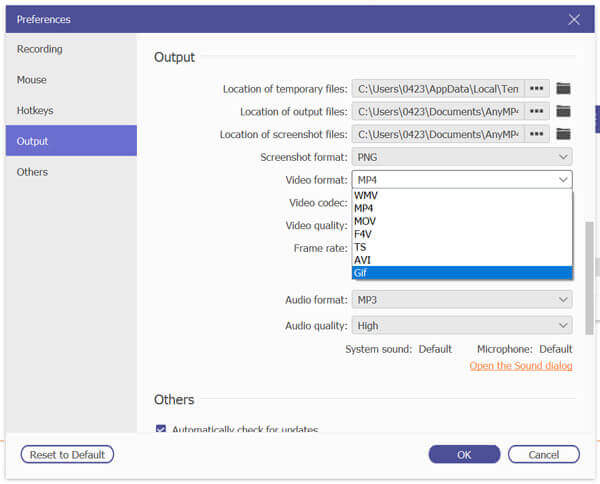600x484 pixels.
Task: Choose AVI from video format list
Action: [x=462, y=260]
